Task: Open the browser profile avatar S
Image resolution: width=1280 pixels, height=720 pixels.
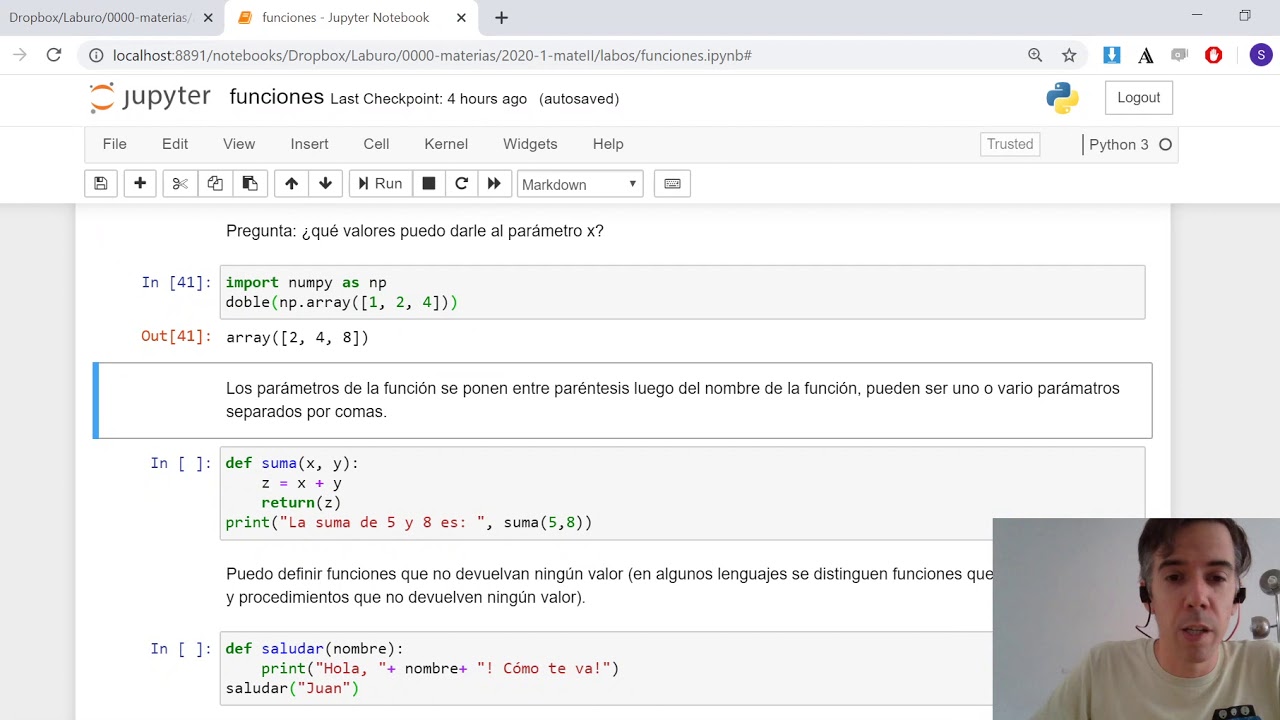Action: (x=1260, y=55)
